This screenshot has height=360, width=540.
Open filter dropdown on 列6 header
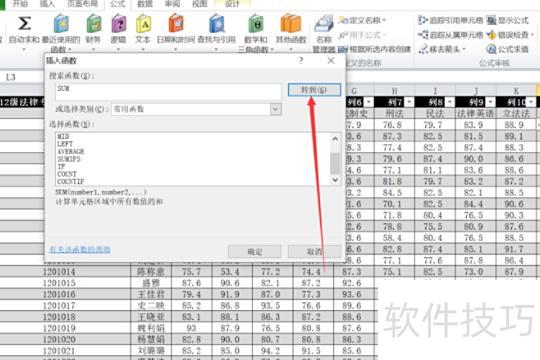point(368,102)
